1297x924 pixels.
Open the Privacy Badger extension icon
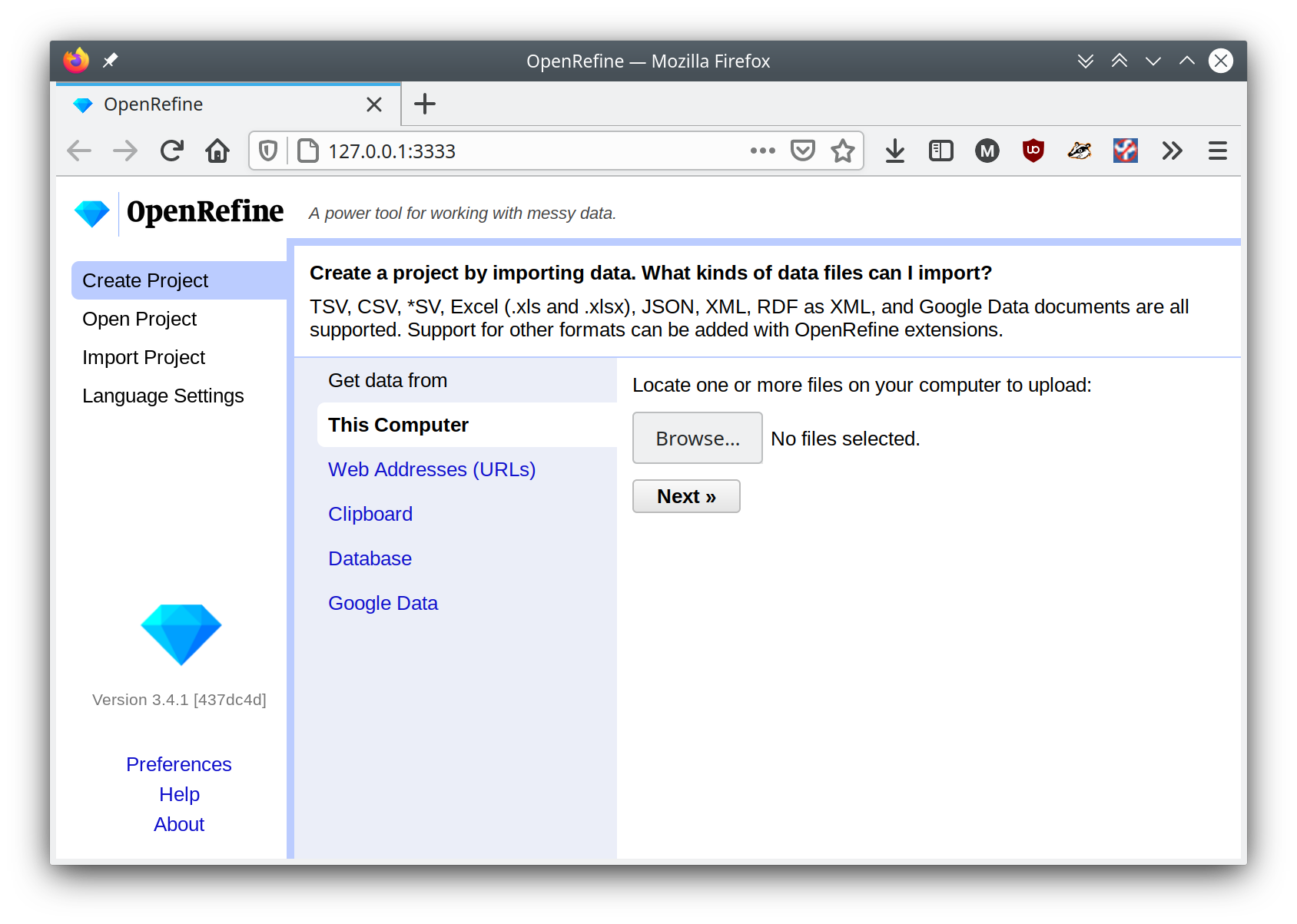click(x=1079, y=151)
